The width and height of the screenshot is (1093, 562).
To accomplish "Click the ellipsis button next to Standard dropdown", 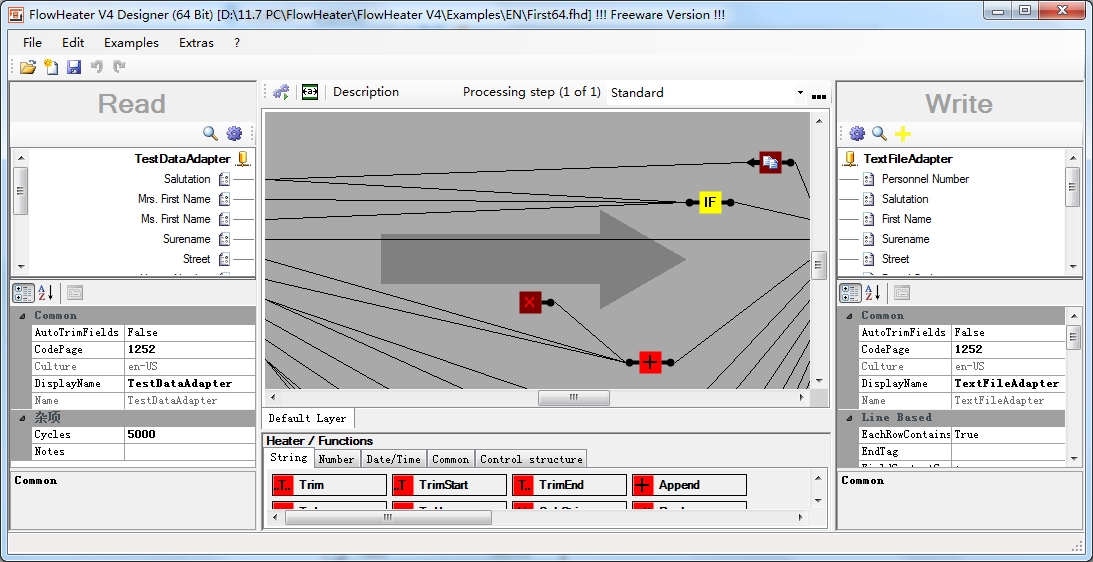I will 819,94.
